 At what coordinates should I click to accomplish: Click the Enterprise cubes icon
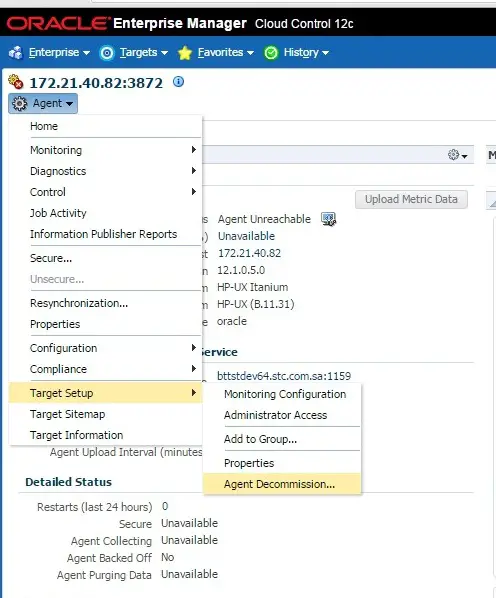16,53
